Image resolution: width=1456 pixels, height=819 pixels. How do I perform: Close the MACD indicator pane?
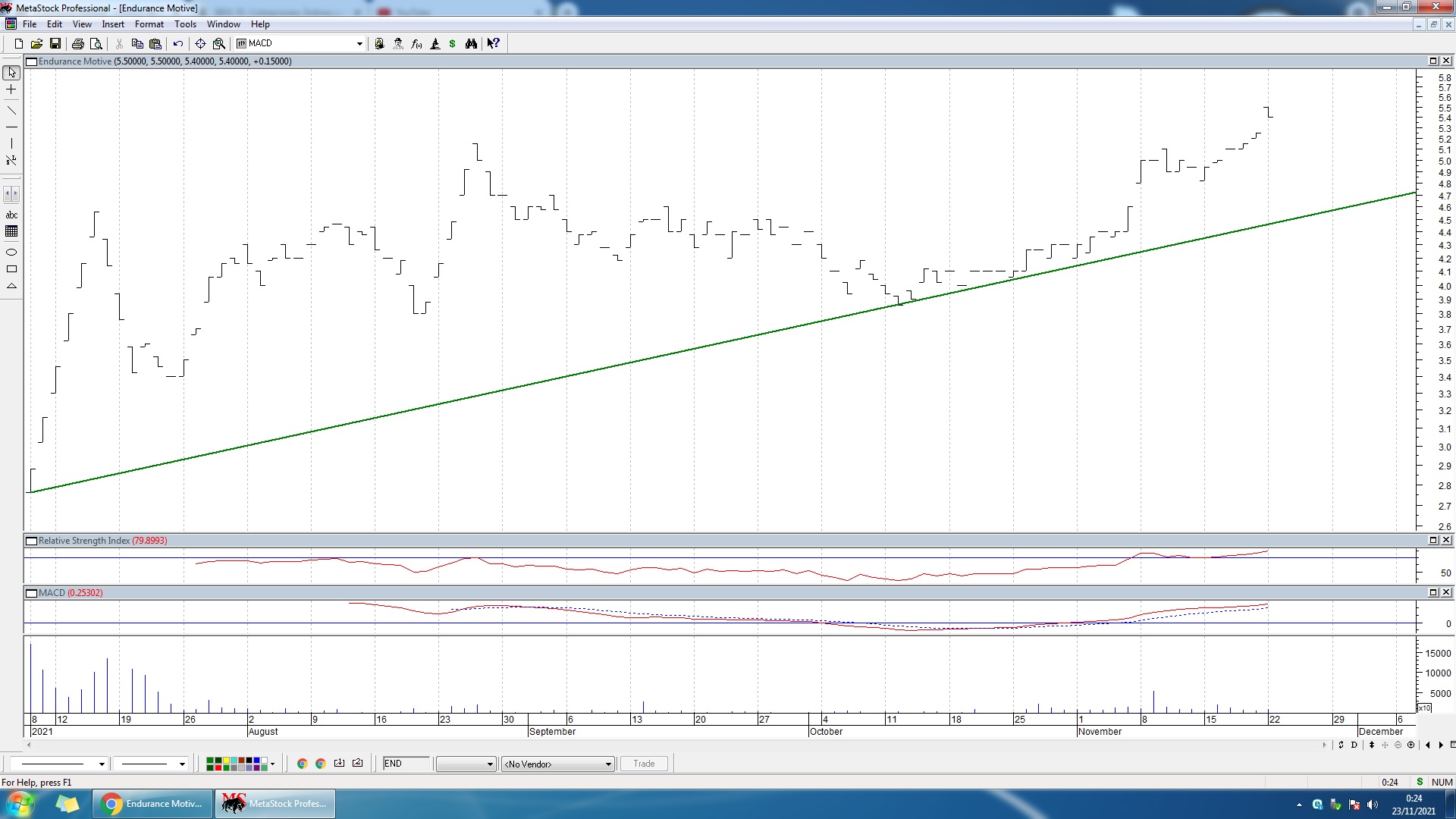click(1446, 592)
